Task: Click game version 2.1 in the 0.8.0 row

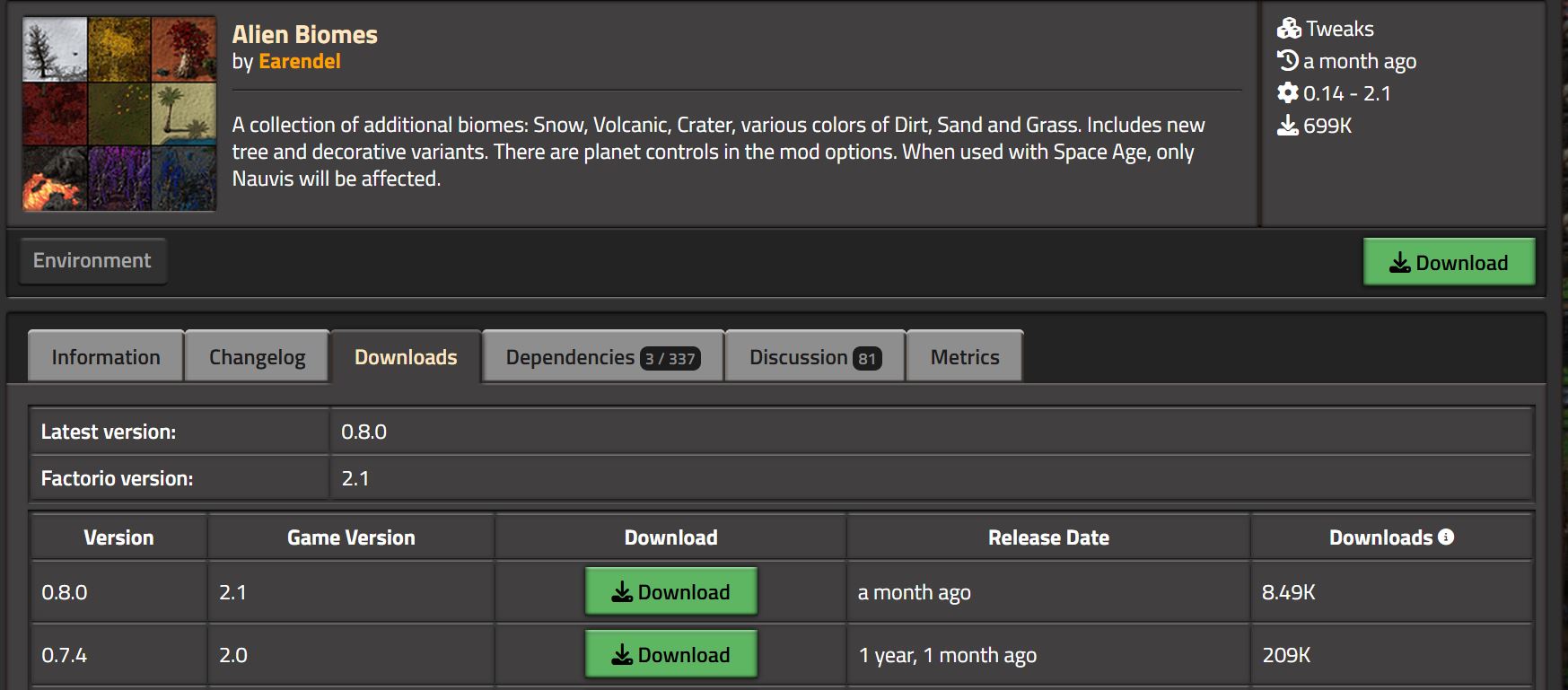Action: coord(232,592)
